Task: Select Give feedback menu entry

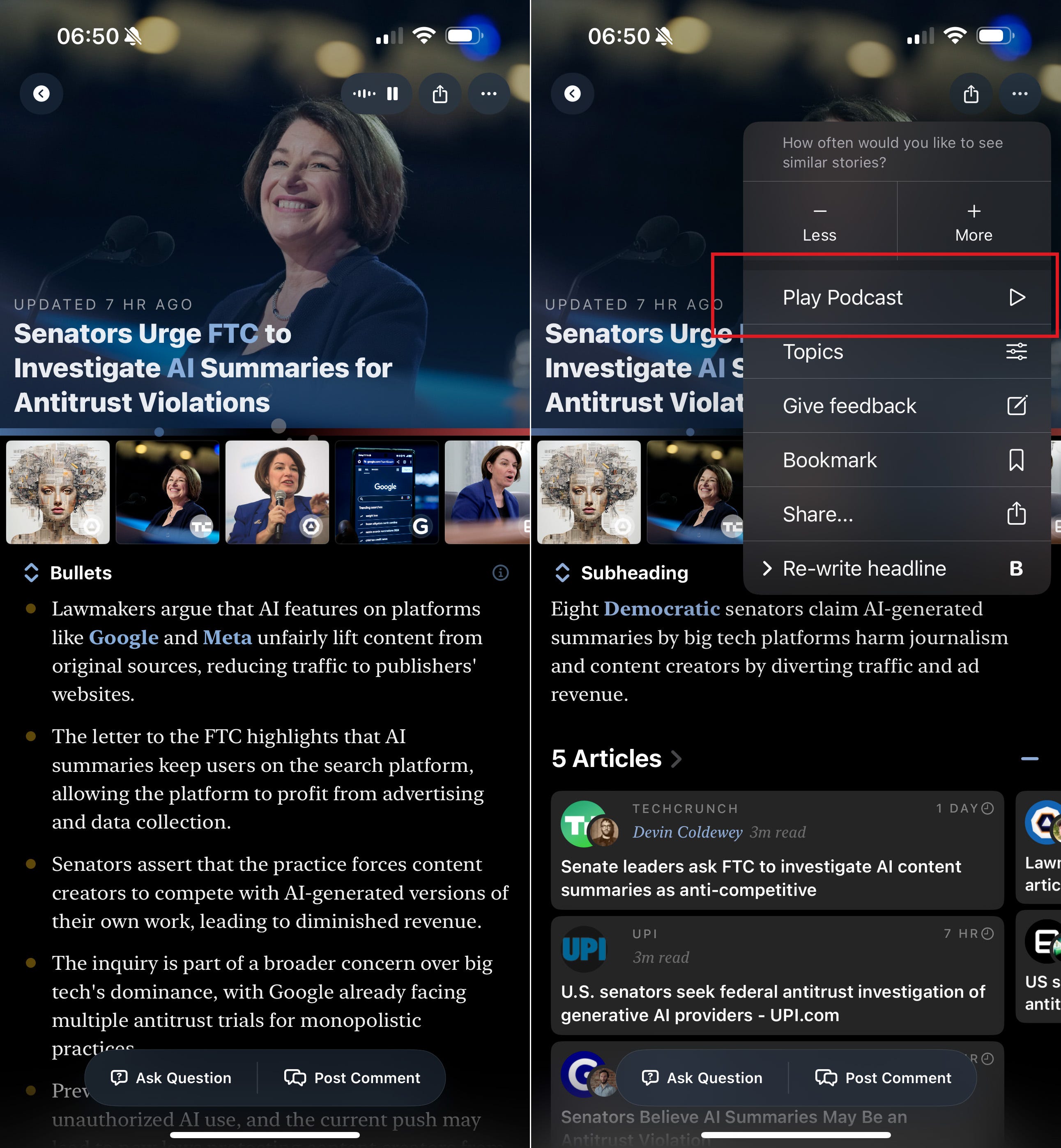Action: [x=897, y=406]
